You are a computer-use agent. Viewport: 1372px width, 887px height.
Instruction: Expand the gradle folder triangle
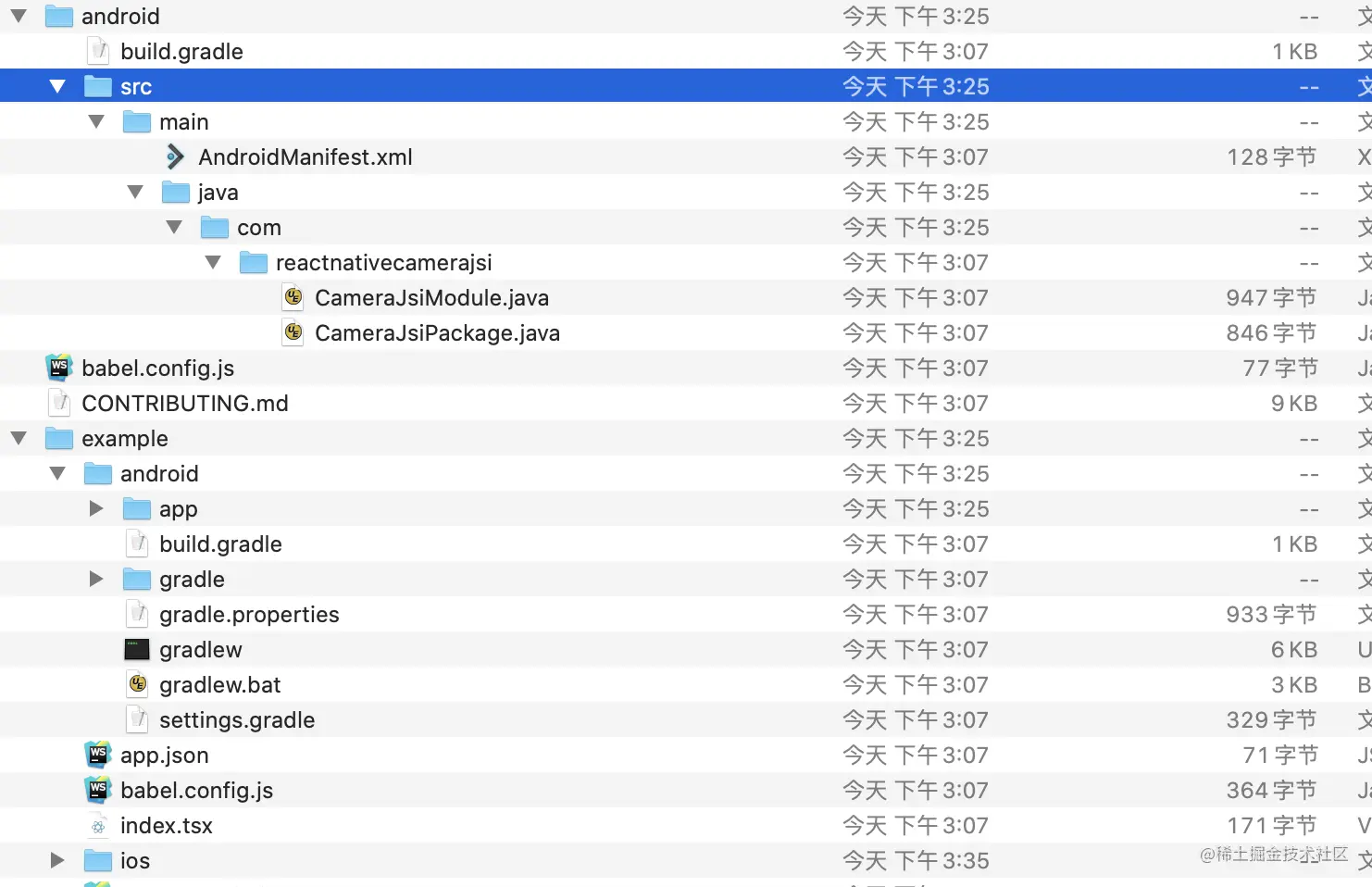[x=96, y=579]
